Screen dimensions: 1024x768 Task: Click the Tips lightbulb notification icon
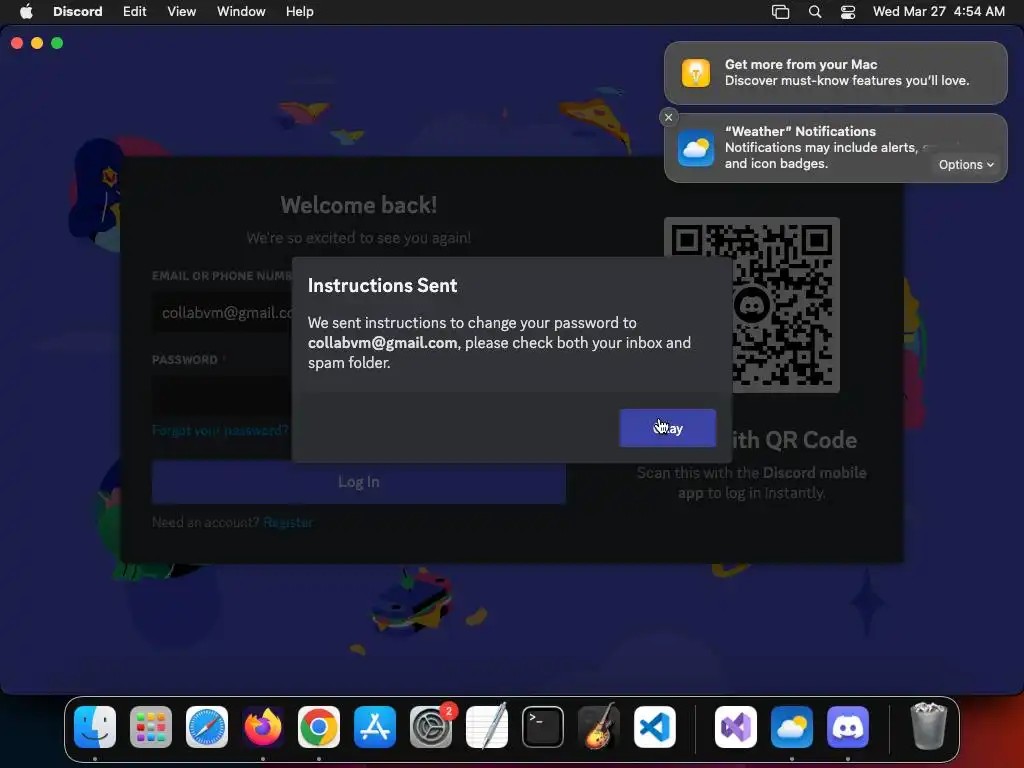pyautogui.click(x=696, y=72)
